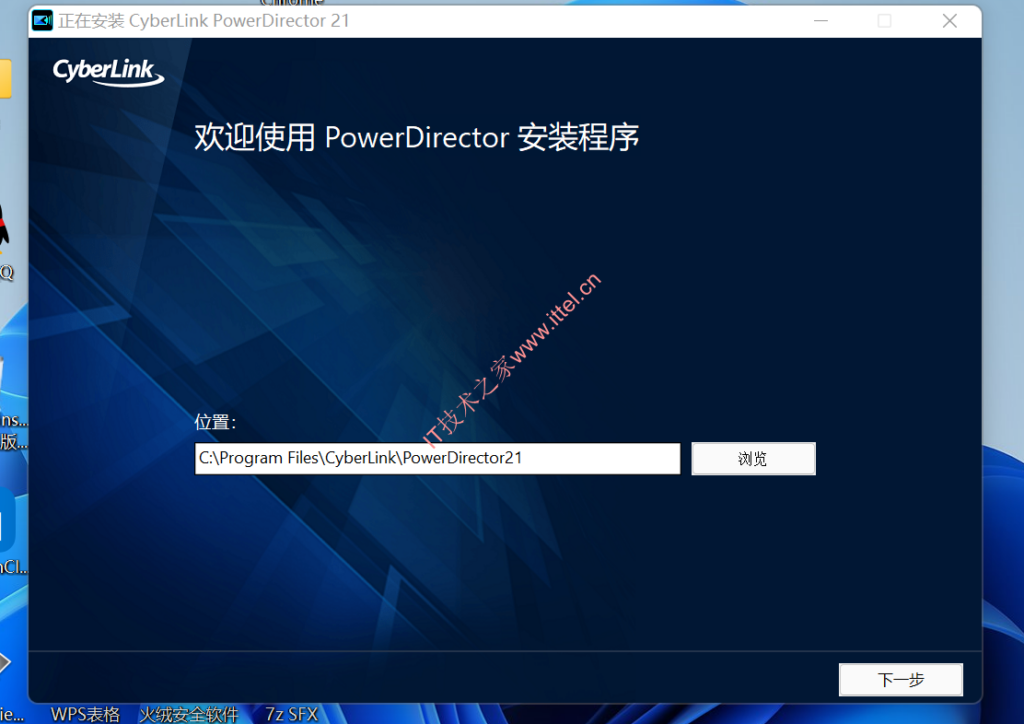Click inside the installation path field
This screenshot has width=1024, height=724.
tap(437, 458)
